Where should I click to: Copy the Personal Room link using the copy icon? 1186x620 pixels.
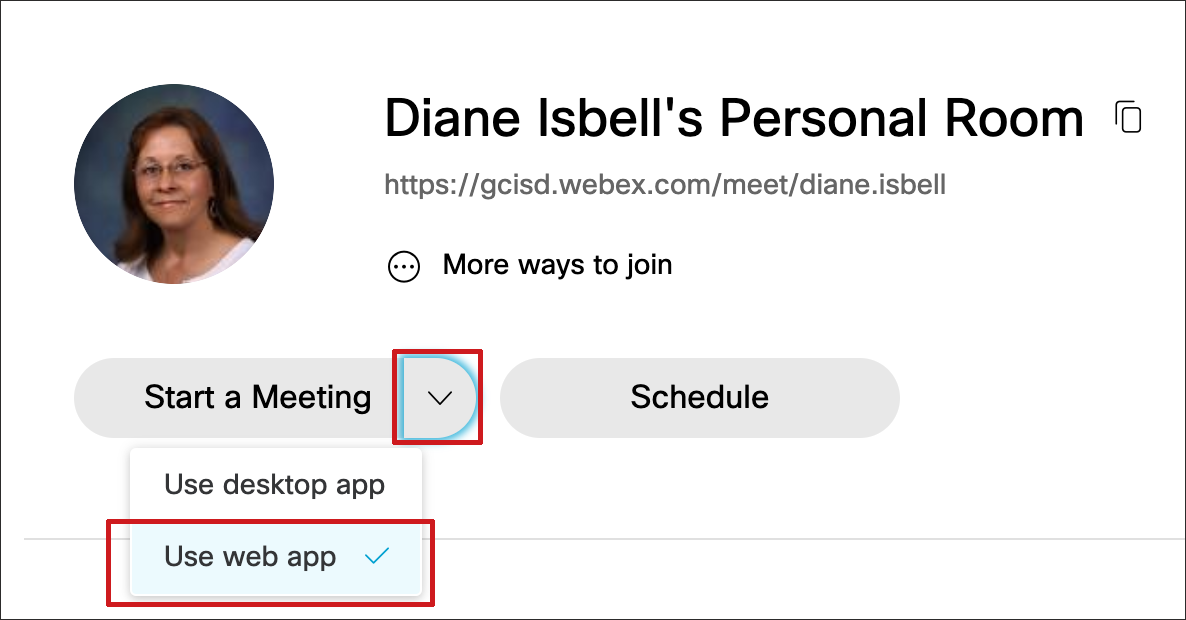tap(1128, 117)
